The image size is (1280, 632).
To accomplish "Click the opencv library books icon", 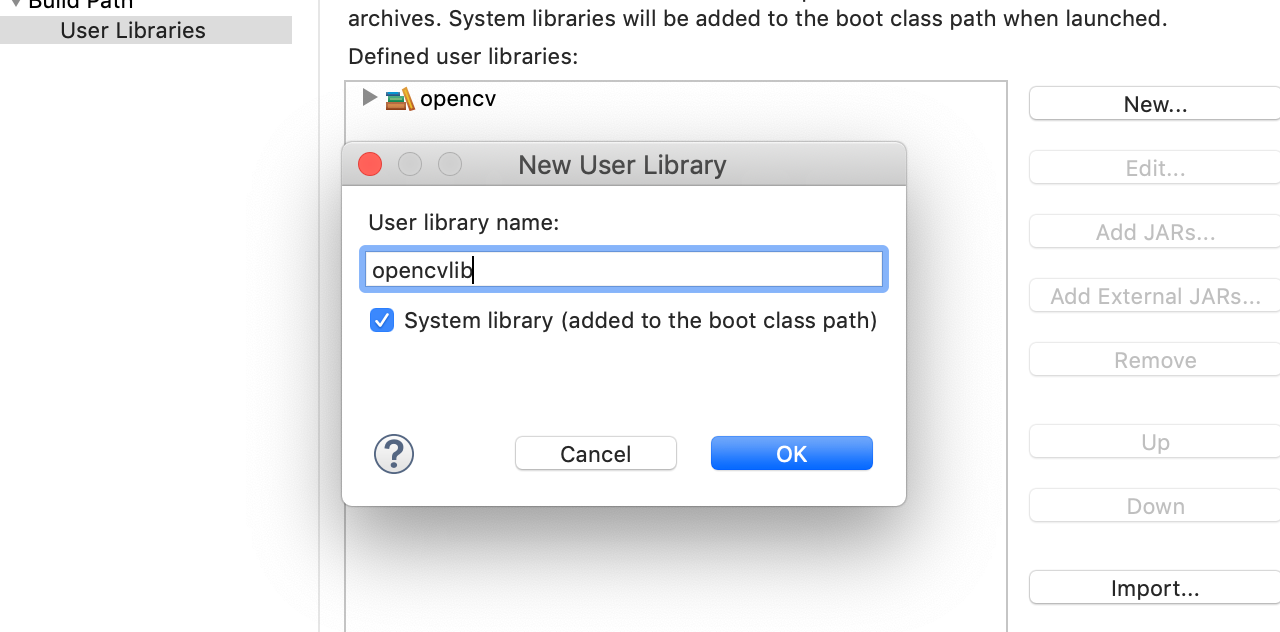I will (x=400, y=98).
